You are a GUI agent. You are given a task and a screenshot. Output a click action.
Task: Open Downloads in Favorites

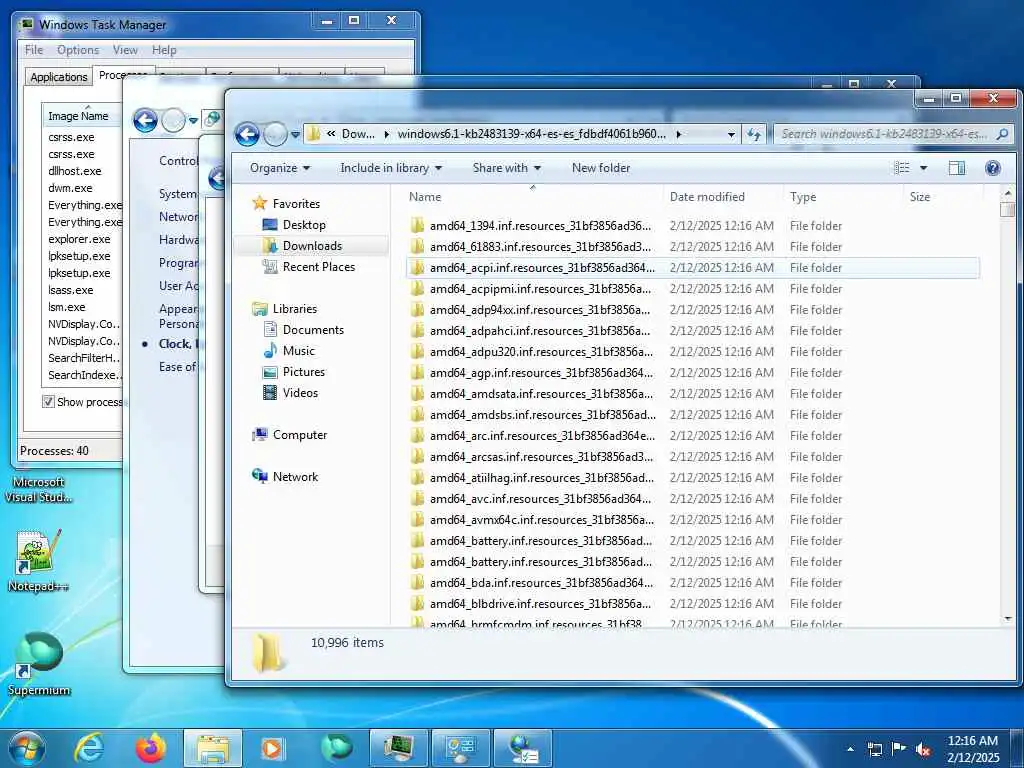pos(312,246)
